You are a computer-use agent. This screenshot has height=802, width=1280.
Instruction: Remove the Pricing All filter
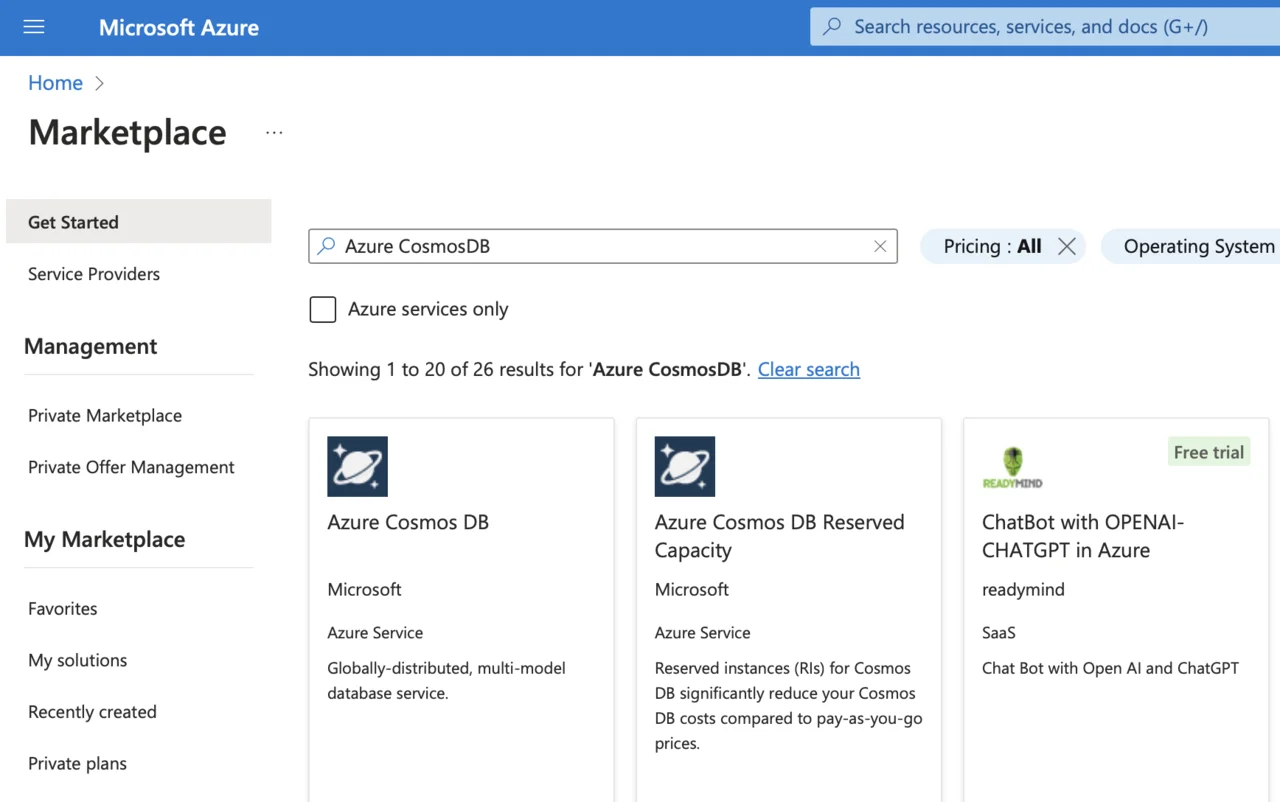point(1067,246)
